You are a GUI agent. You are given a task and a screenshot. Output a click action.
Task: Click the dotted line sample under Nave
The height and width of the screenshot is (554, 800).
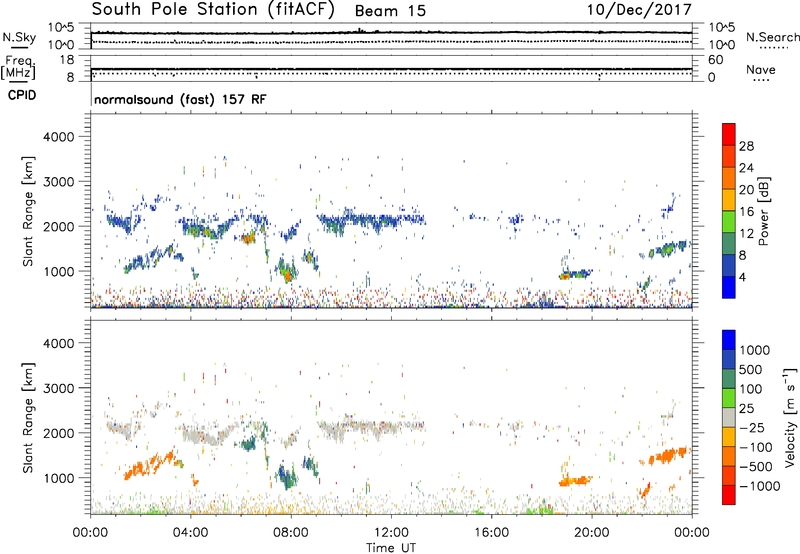(x=762, y=80)
